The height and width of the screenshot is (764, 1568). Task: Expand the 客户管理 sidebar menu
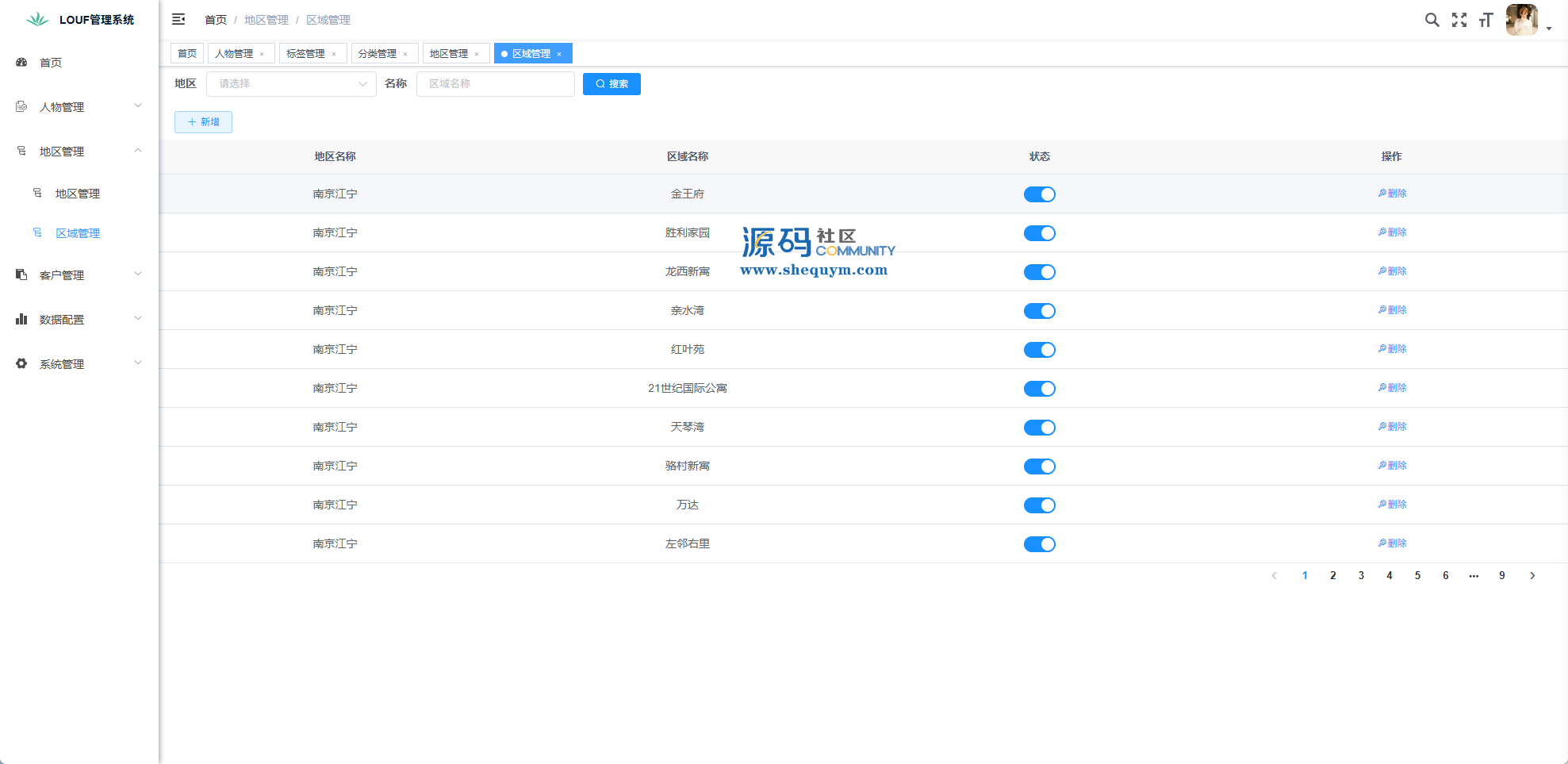pyautogui.click(x=79, y=275)
